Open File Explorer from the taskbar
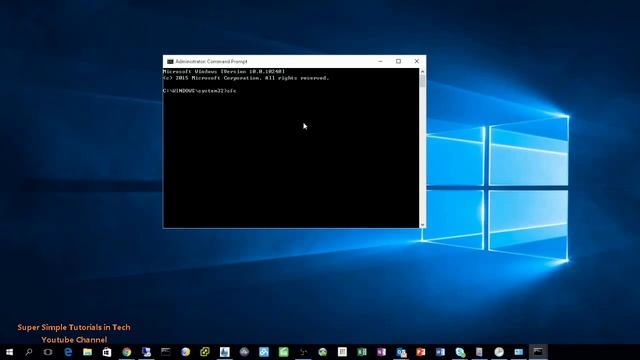 pyautogui.click(x=87, y=352)
